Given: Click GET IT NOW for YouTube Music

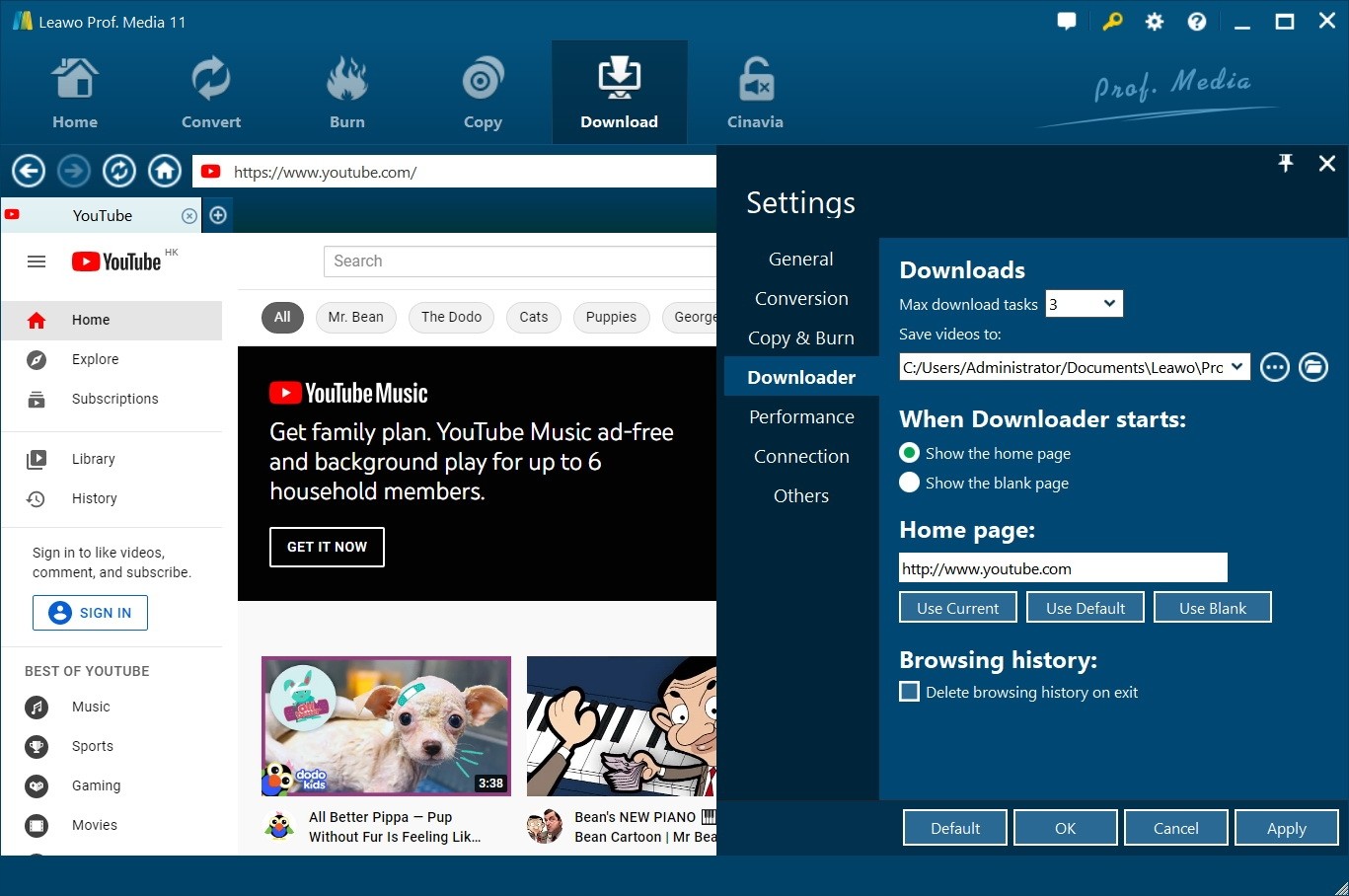Looking at the screenshot, I should click(x=327, y=547).
